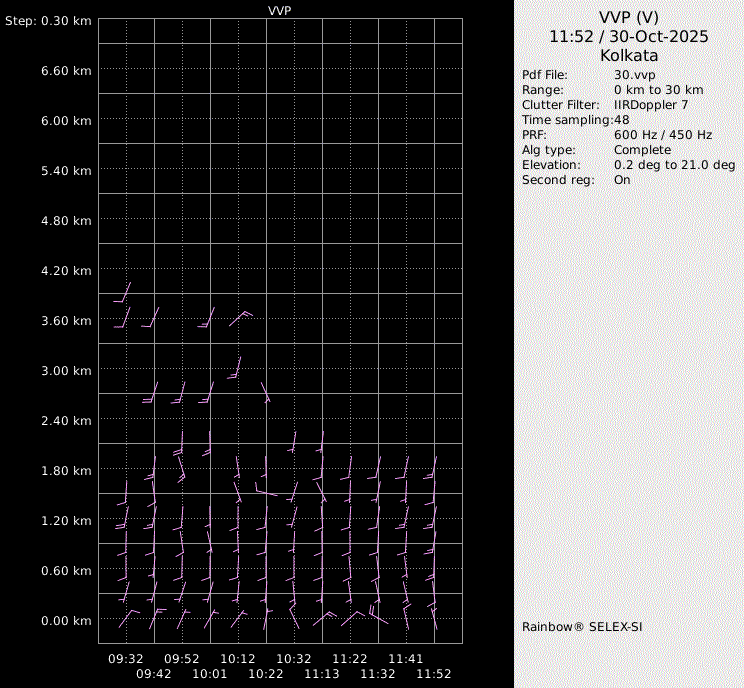Click the 6.60 km height label
This screenshot has height=688, width=744.
coord(66,71)
